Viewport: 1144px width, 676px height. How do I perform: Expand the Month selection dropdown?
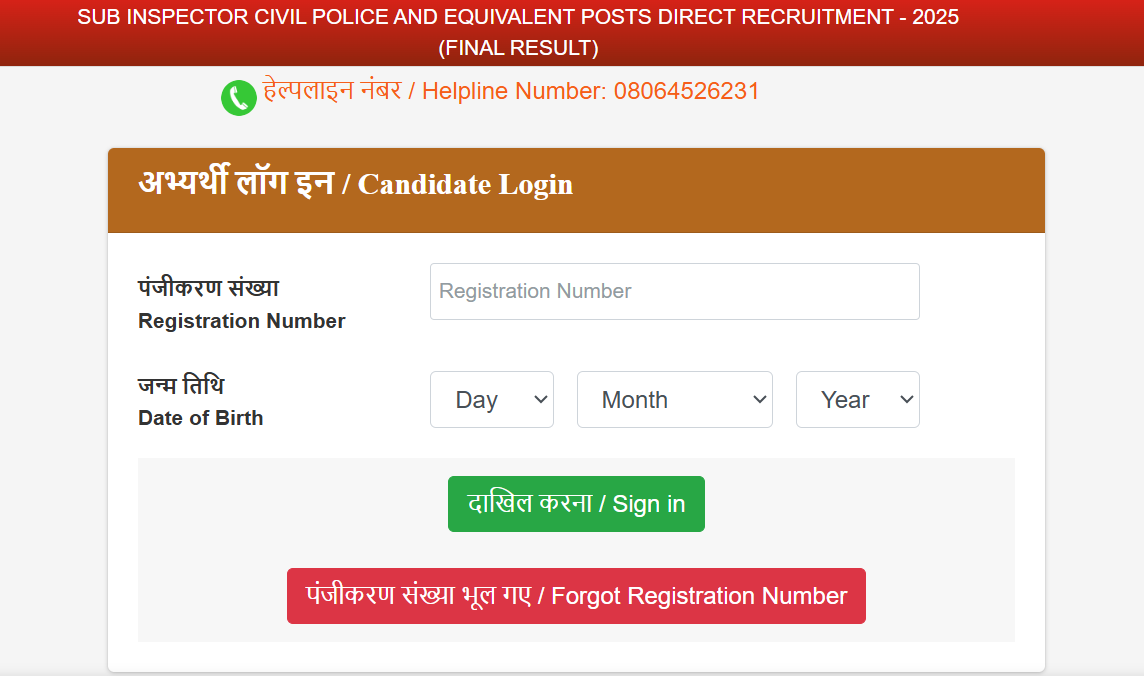pyautogui.click(x=674, y=400)
